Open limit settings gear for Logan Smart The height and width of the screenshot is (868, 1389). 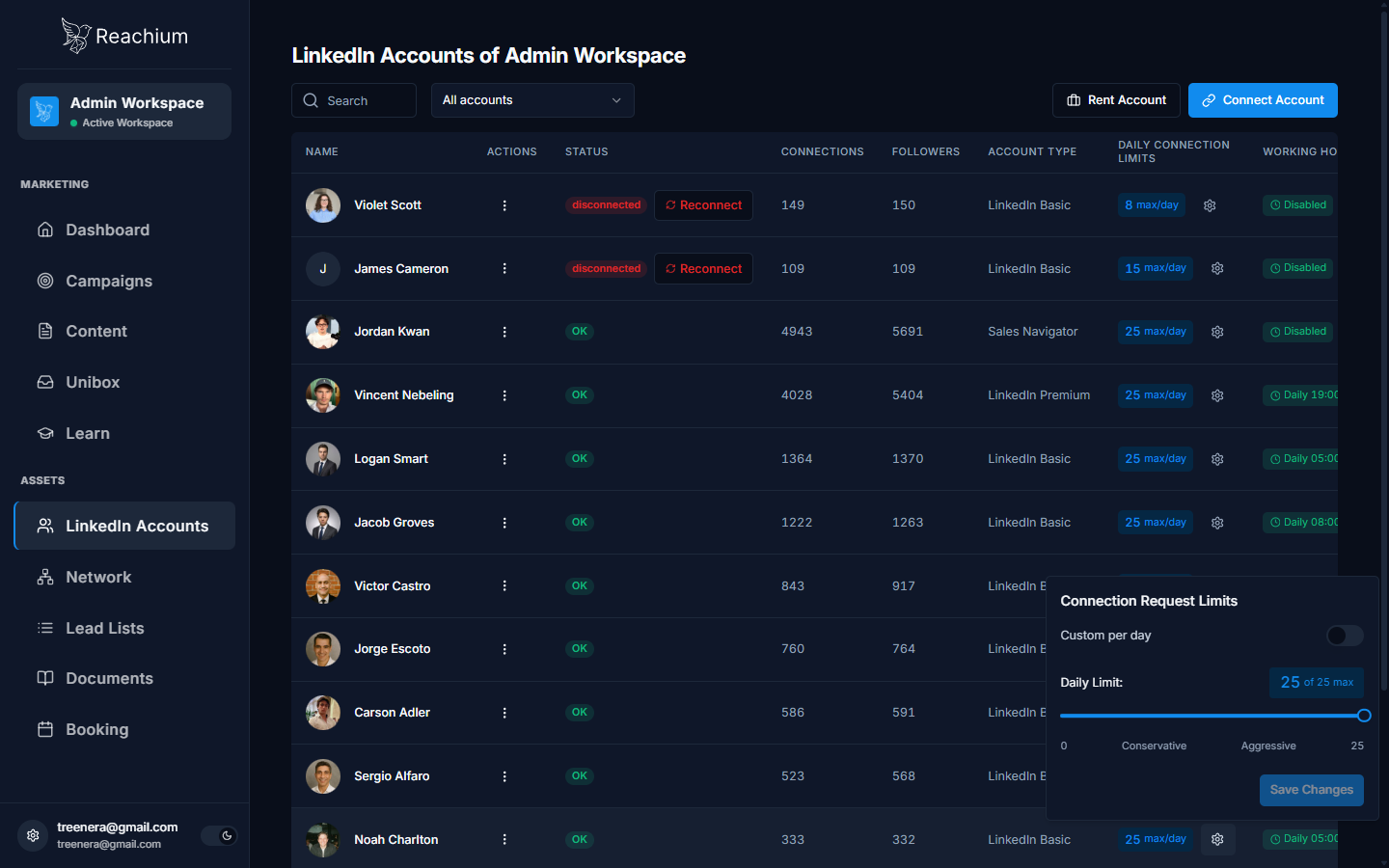1217,459
